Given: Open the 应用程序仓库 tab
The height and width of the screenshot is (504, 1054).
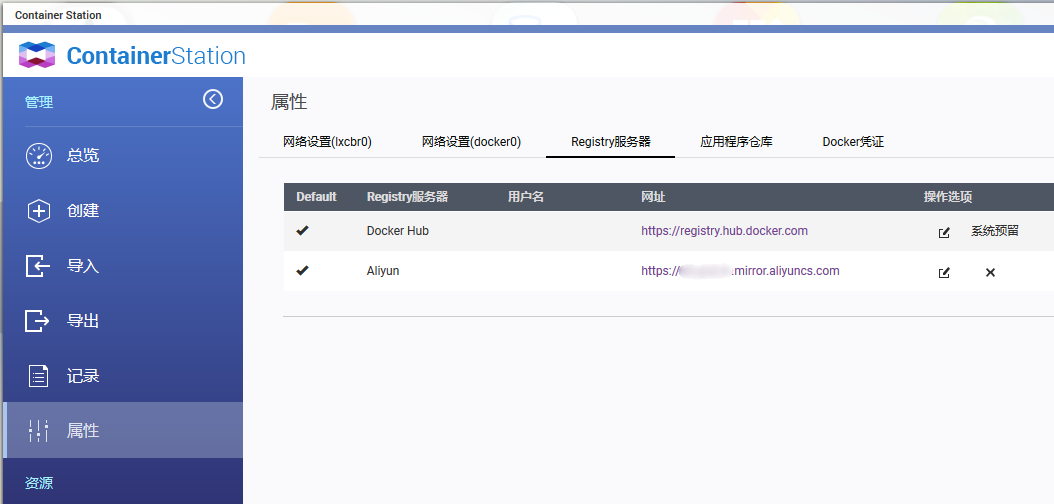Looking at the screenshot, I should [736, 142].
